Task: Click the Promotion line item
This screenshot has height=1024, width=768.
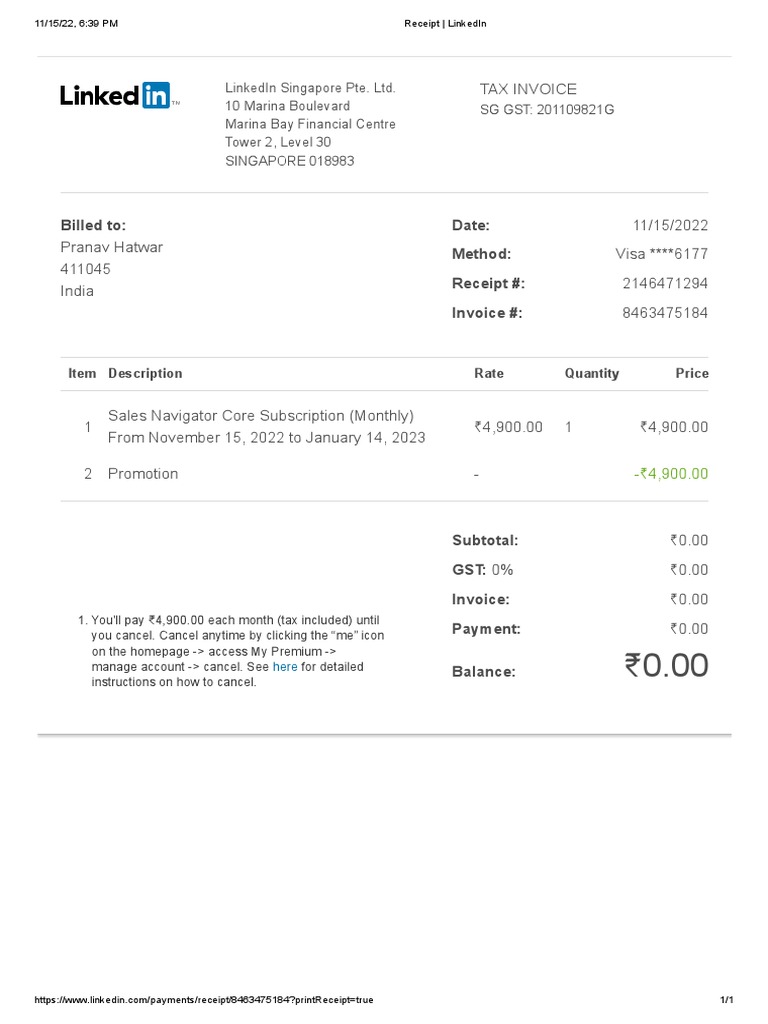Action: 143,474
